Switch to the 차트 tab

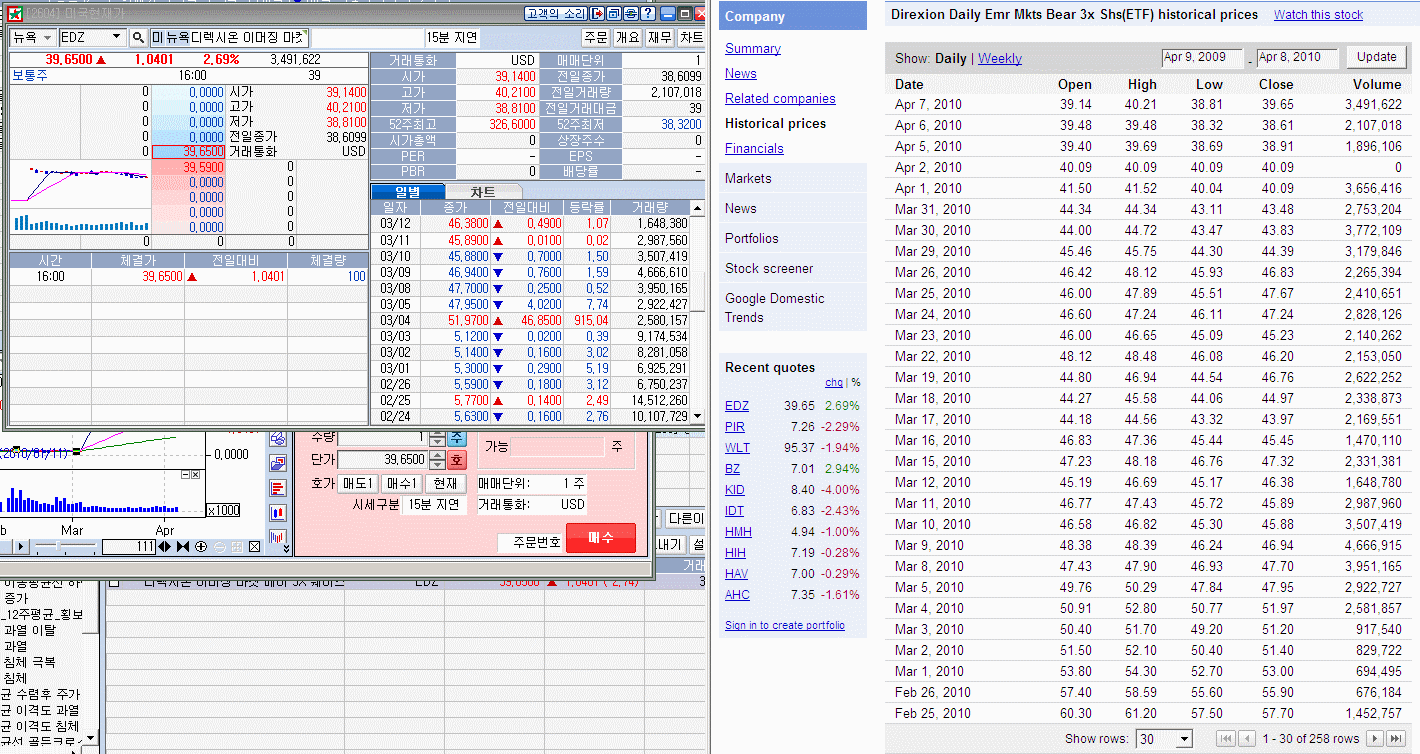(482, 192)
